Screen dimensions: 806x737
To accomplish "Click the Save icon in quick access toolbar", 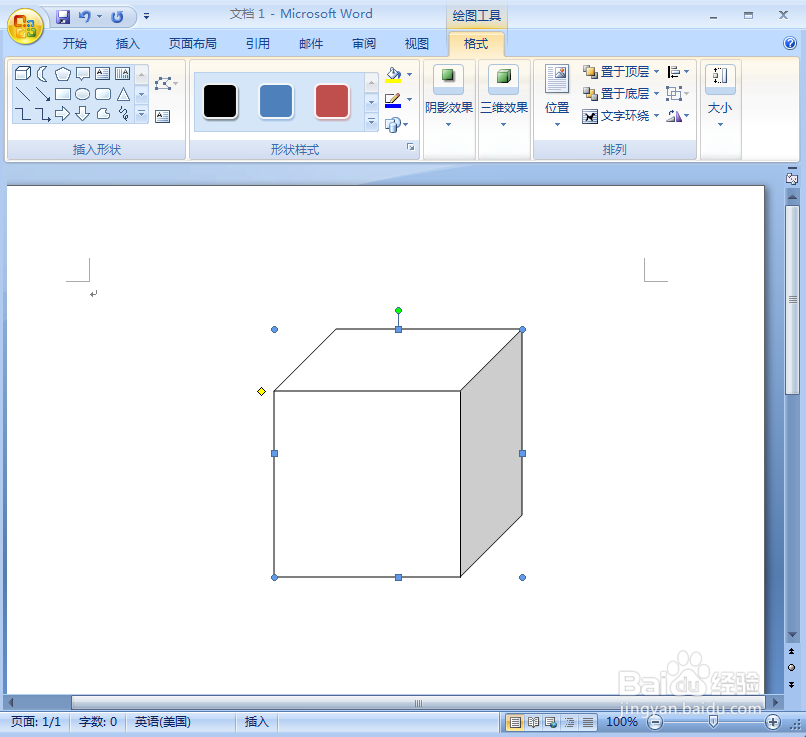I will pos(63,17).
